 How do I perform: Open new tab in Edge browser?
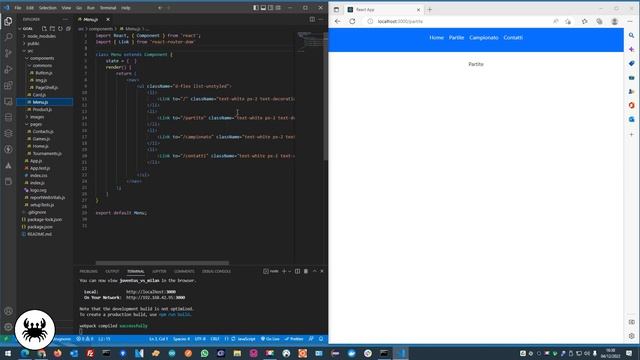[429, 9]
